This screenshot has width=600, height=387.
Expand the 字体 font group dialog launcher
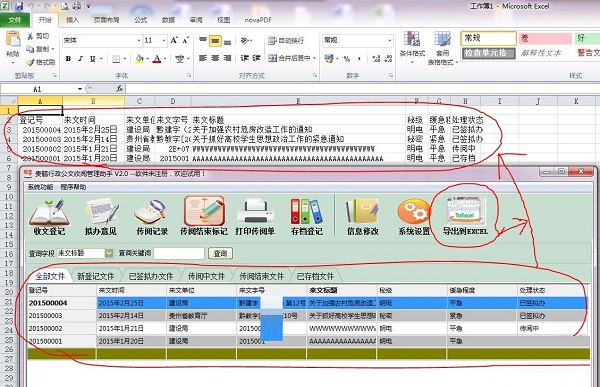coord(189,76)
